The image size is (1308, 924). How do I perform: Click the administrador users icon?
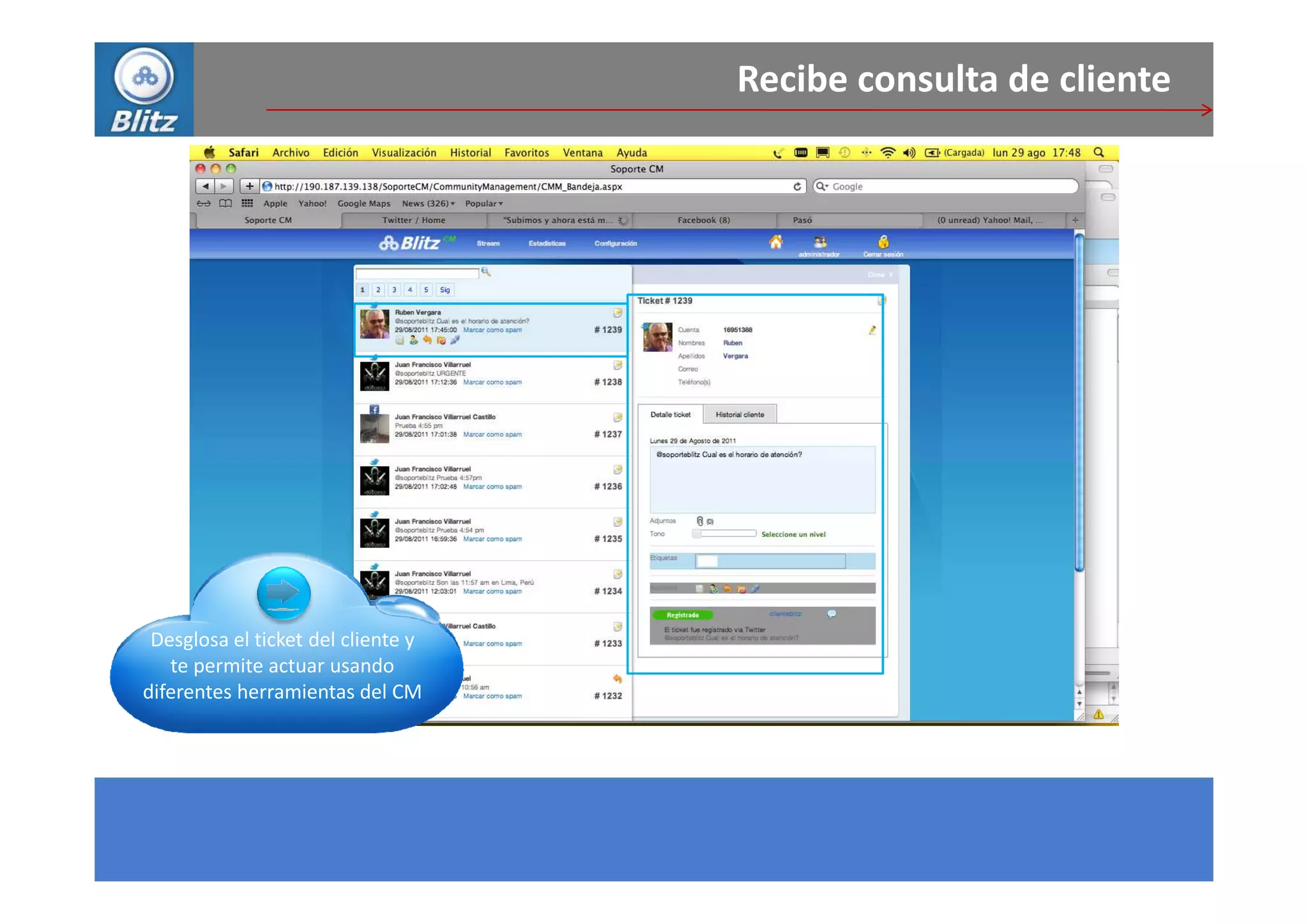pyautogui.click(x=820, y=242)
